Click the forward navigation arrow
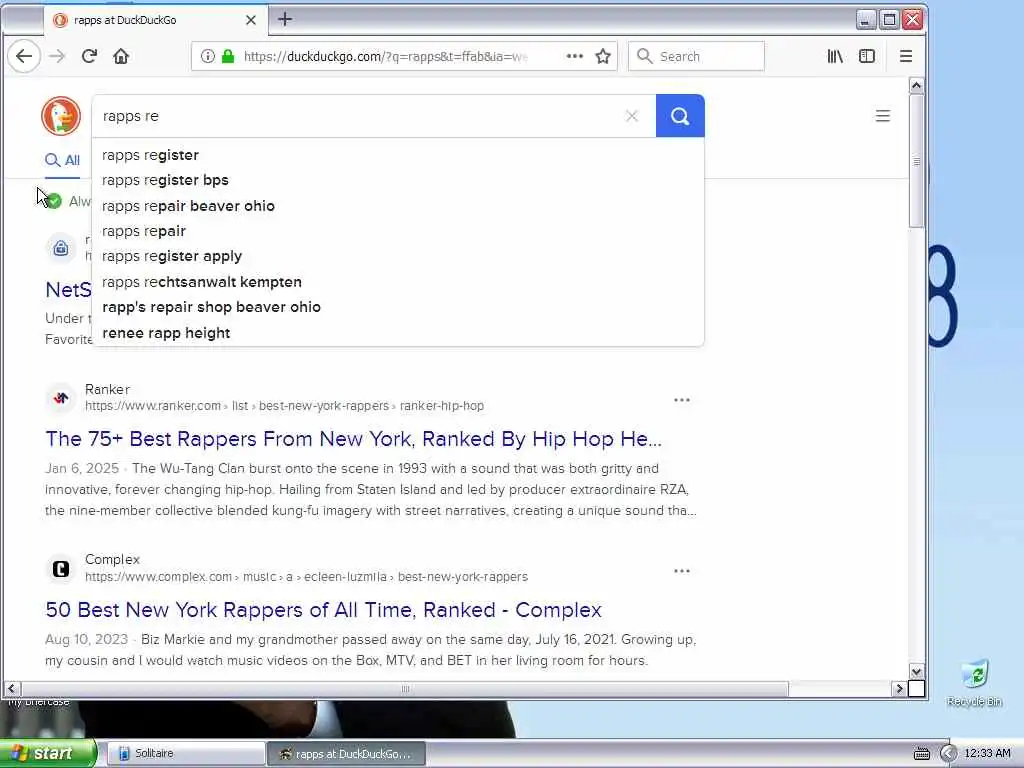The width and height of the screenshot is (1024, 768). coord(57,56)
